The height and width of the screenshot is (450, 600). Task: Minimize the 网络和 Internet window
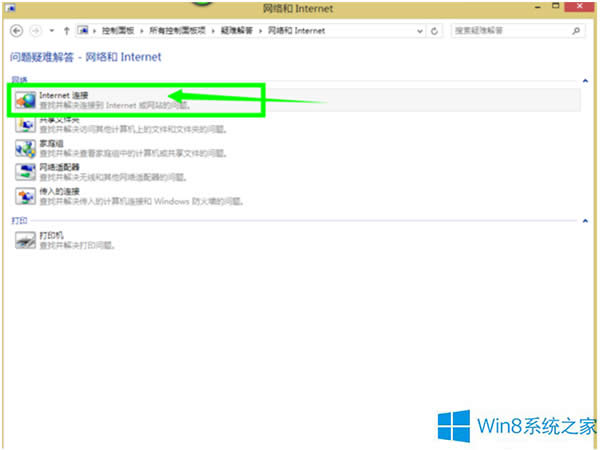coord(538,7)
